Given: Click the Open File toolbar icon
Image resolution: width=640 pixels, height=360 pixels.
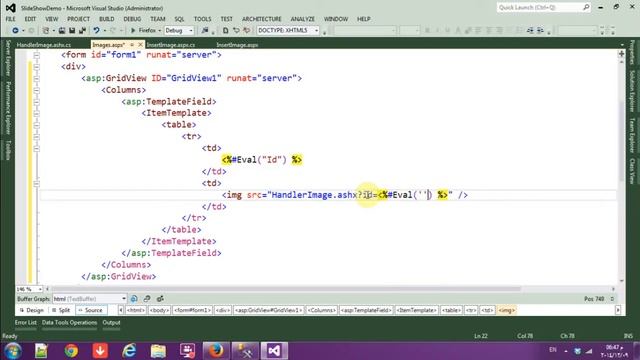Looking at the screenshot, I should click(62, 31).
